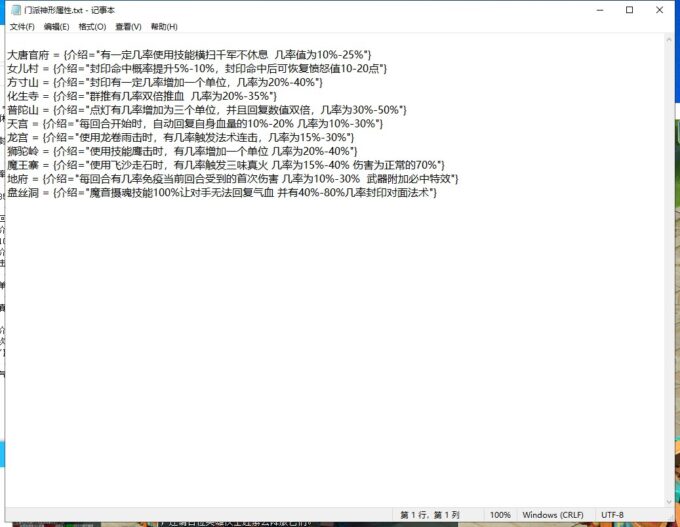Click the 100% zoom indicator in status bar
Screen dimensions: 680x527
click(500, 515)
